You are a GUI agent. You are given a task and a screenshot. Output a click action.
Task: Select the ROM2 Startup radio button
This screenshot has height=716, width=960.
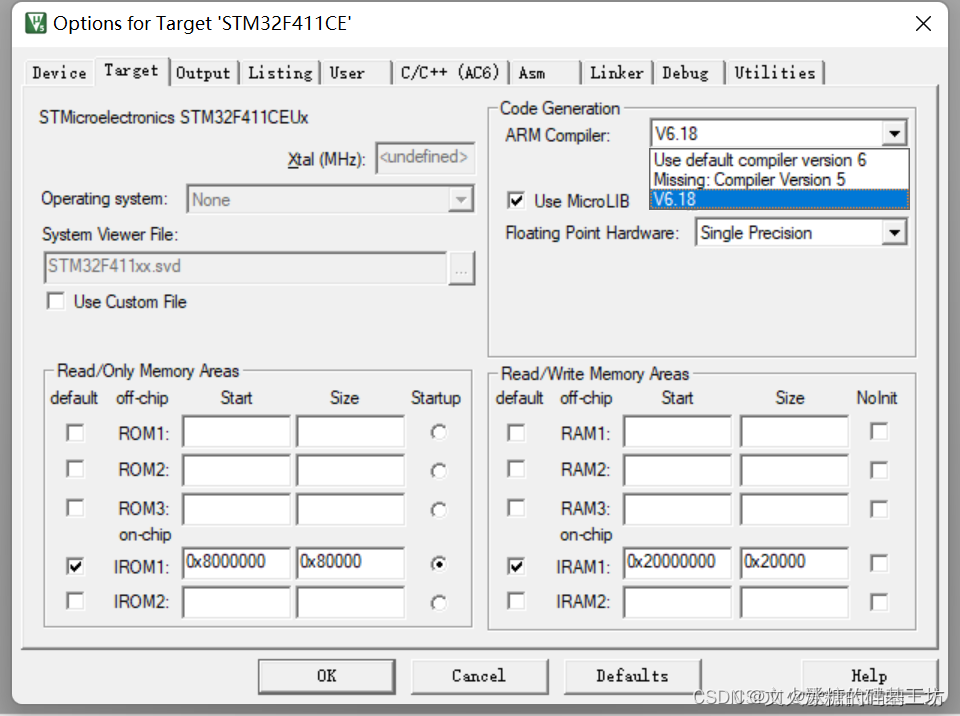pyautogui.click(x=438, y=471)
